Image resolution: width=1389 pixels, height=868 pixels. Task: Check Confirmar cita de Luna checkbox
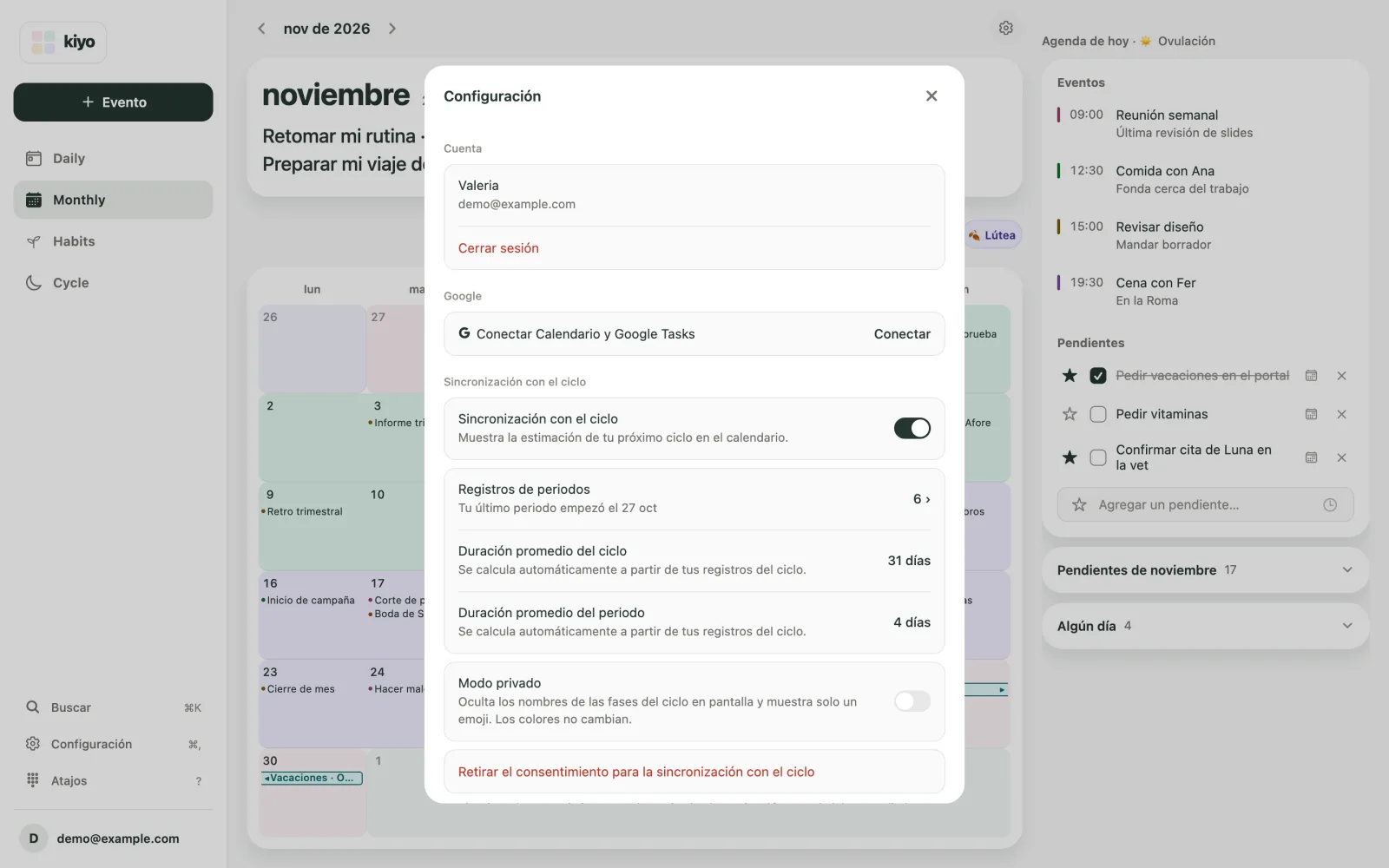pos(1098,457)
